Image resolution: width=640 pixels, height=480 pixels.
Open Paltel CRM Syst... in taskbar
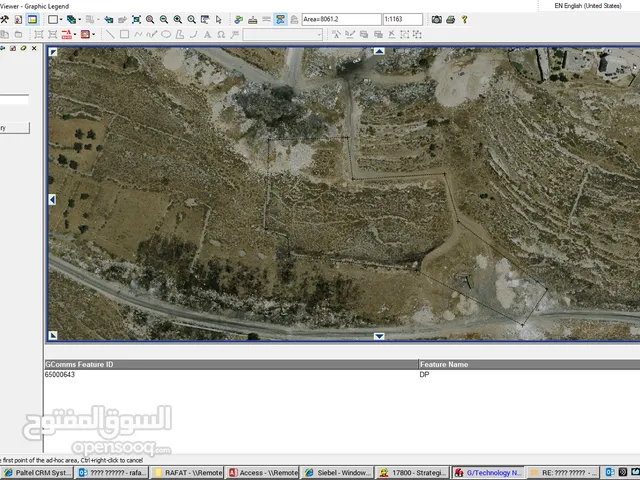37,473
